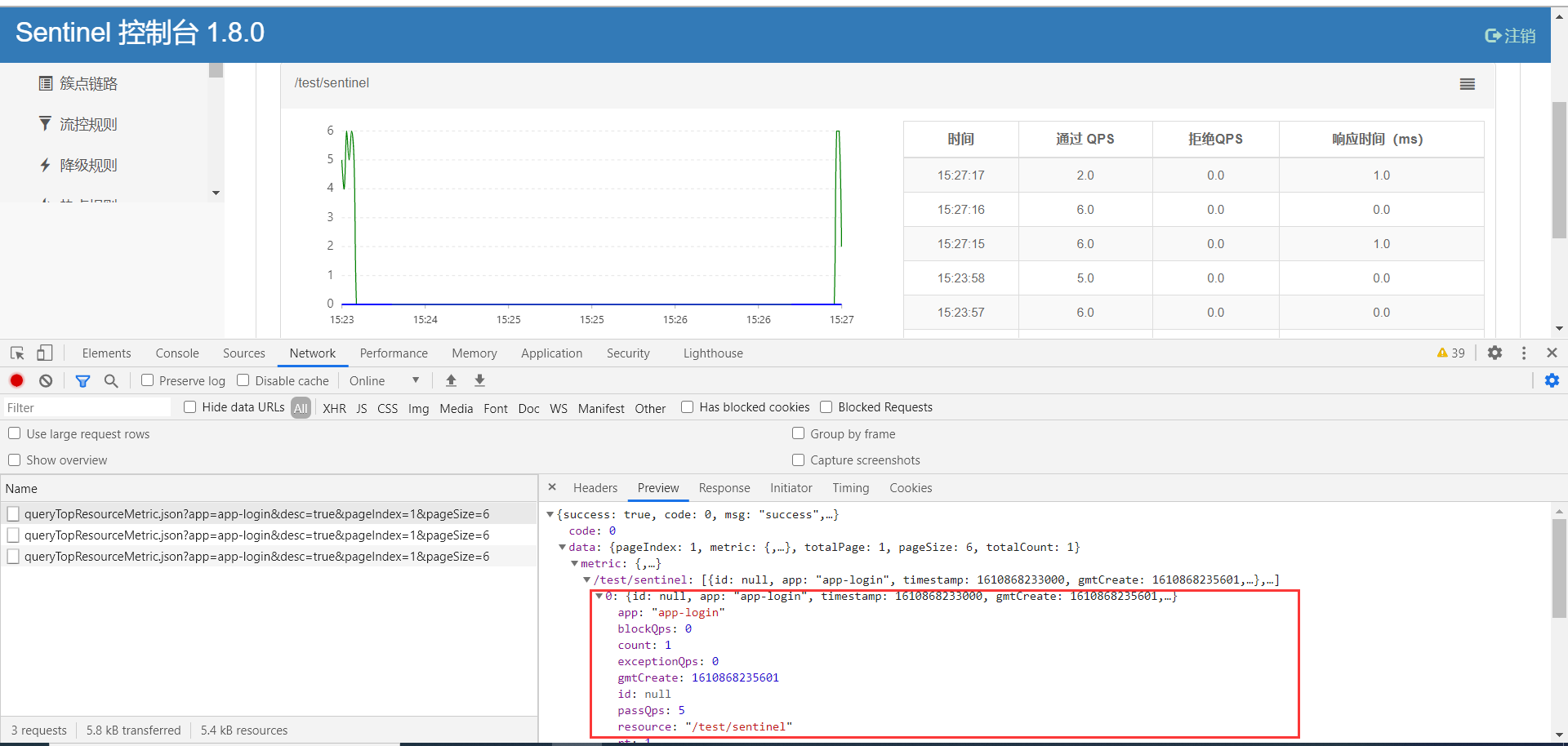Filter requests by Img type
1568x746 pixels.
[x=419, y=408]
